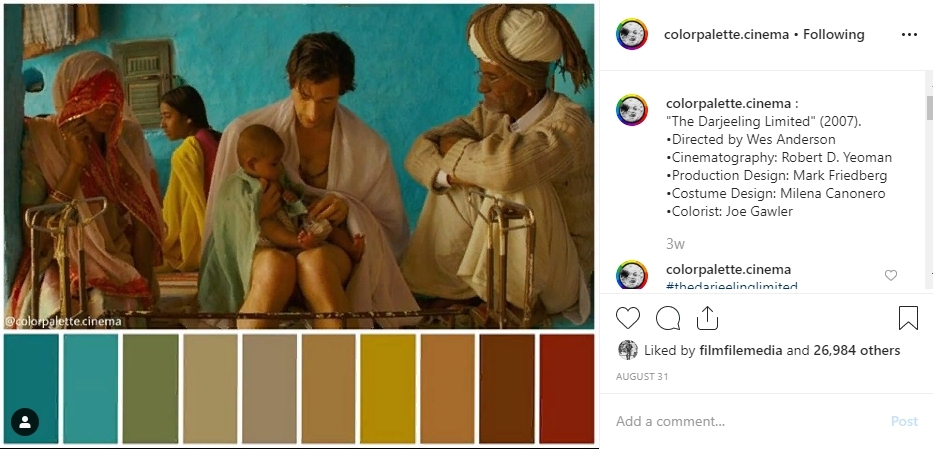Open filmfilemedia profile link
This screenshot has width=933, height=449.
(x=741, y=350)
